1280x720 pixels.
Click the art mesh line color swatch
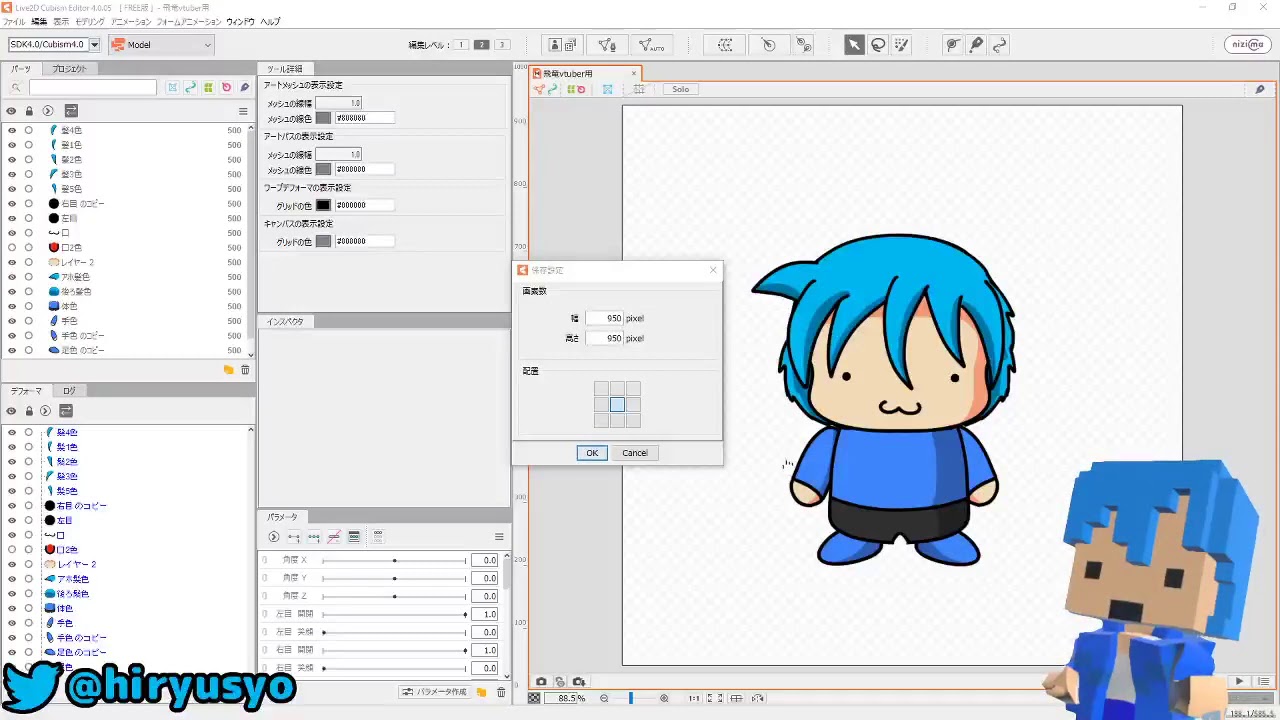[324, 118]
